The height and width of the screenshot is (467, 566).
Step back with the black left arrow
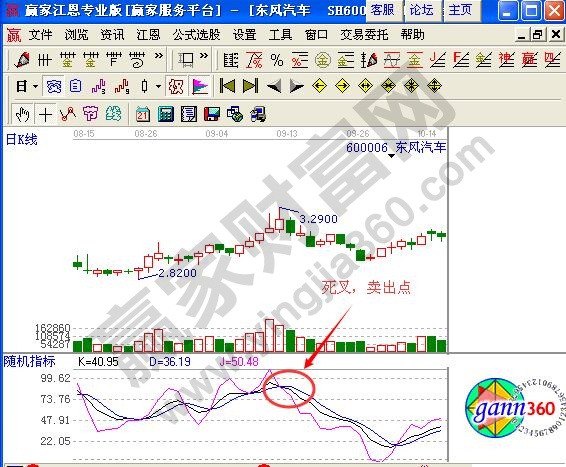tap(274, 86)
